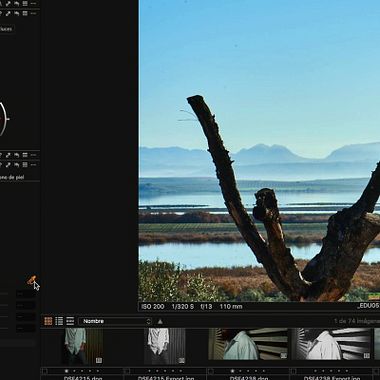Select the DSF4215 Export black-and-white thumbnail
This screenshot has width=380, height=380.
(x=165, y=346)
